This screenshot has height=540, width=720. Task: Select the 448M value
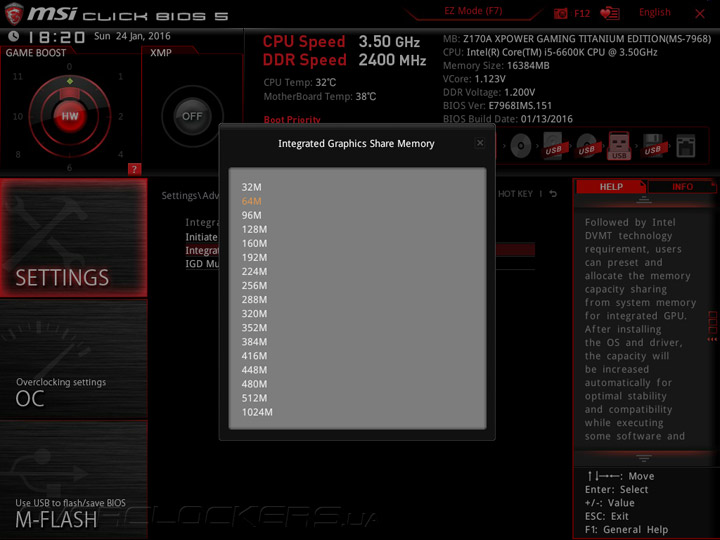click(x=254, y=370)
